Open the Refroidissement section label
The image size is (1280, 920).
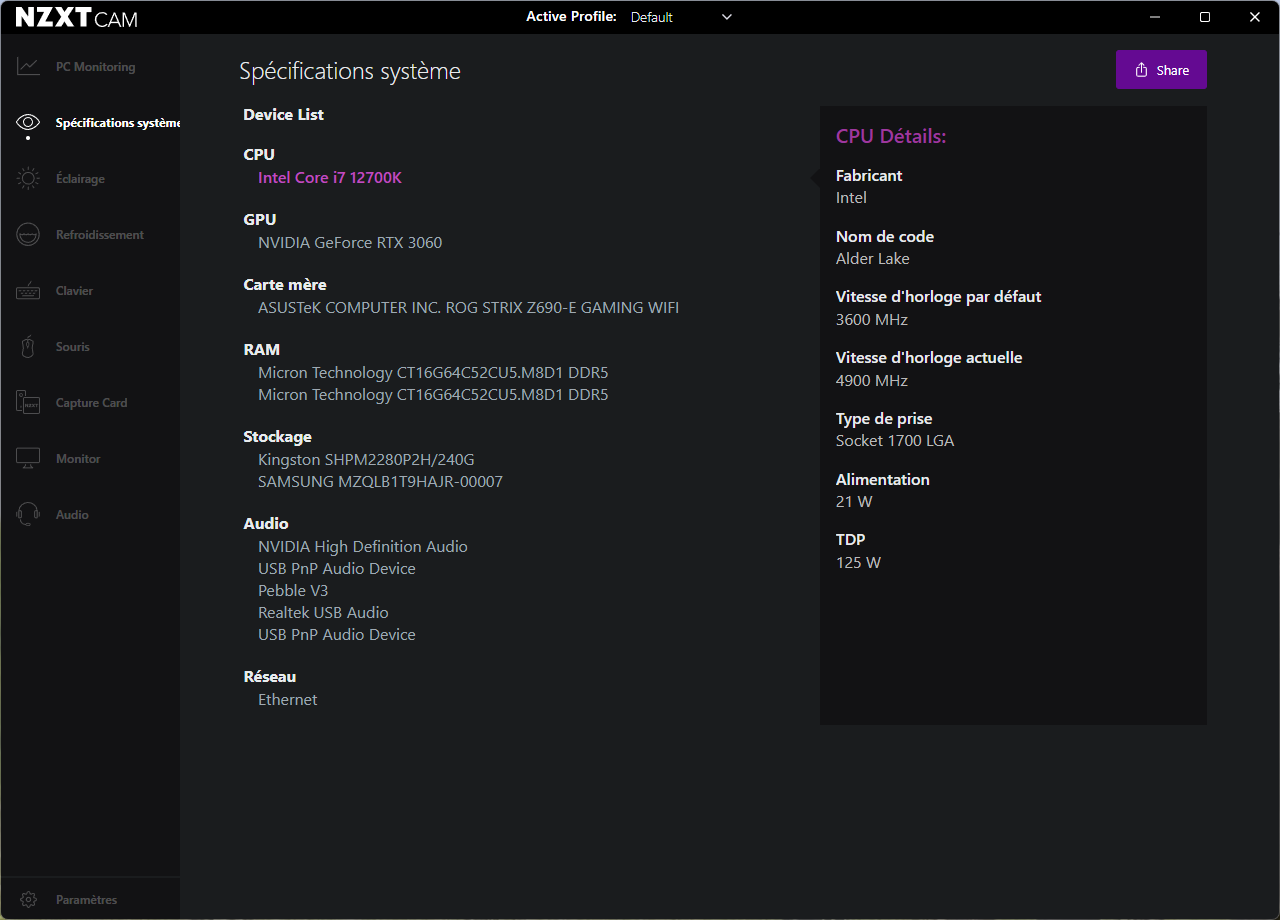pos(100,235)
